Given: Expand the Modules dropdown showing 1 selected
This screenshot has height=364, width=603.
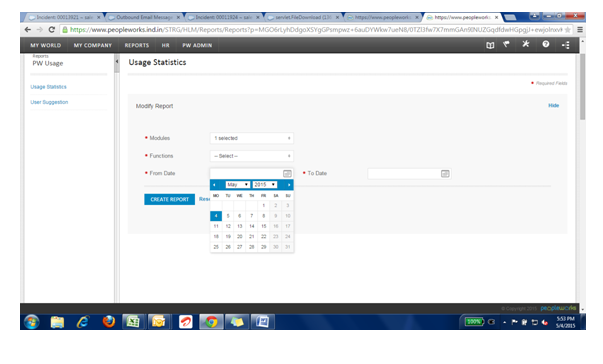Looking at the screenshot, I should pos(252,138).
